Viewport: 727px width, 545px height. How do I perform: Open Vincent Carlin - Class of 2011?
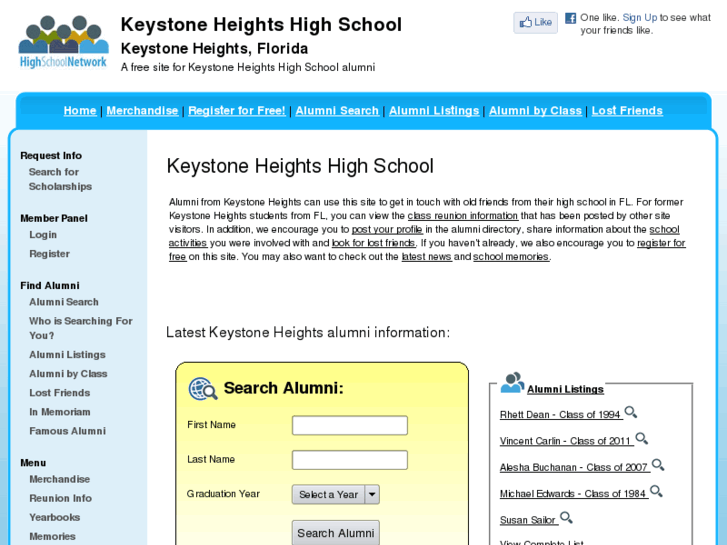pos(566,441)
